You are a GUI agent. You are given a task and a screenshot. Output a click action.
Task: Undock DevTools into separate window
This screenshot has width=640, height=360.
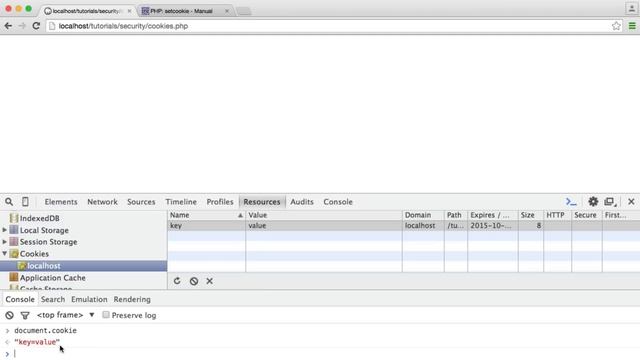(610, 202)
